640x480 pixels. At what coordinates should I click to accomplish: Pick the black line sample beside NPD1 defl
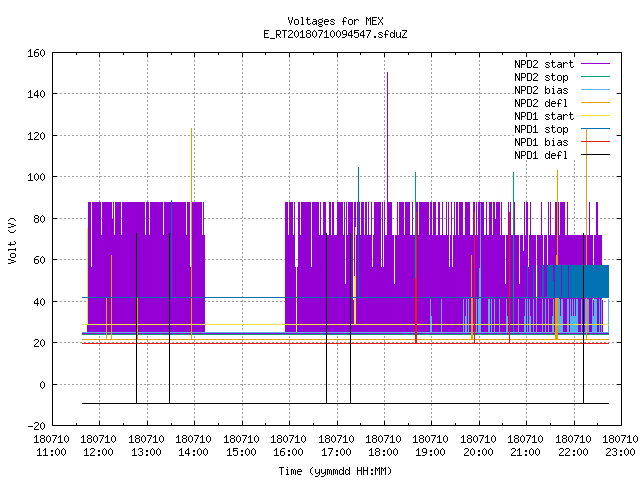coord(595,155)
